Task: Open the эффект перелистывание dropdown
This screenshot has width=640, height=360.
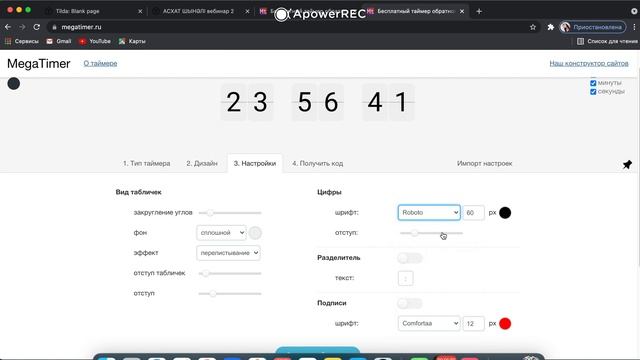Action: coord(228,253)
